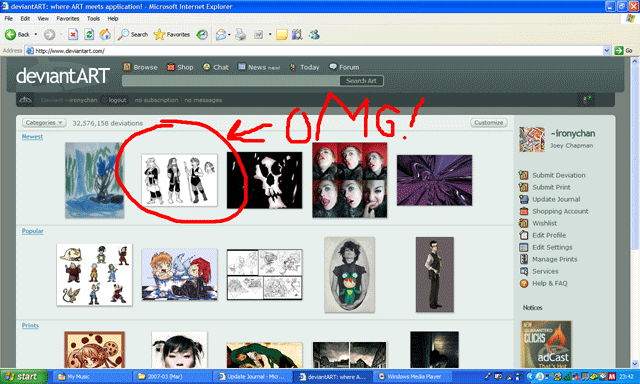Follow the Popular link
Screen dimensions: 640x384
point(33,231)
